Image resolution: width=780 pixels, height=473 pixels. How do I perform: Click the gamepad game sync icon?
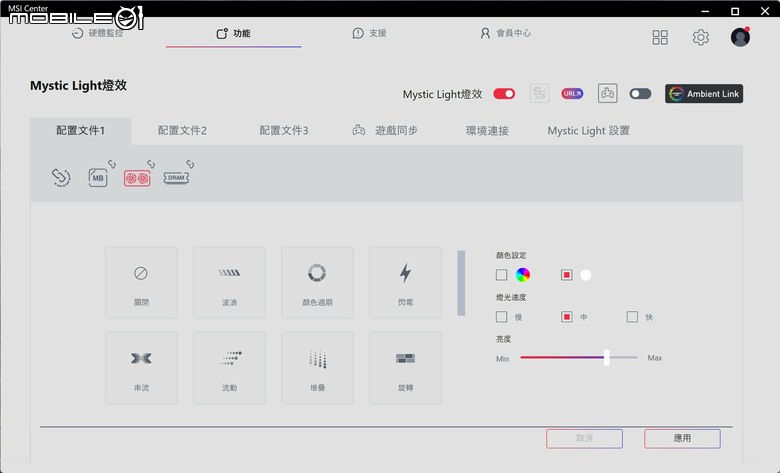(x=607, y=94)
